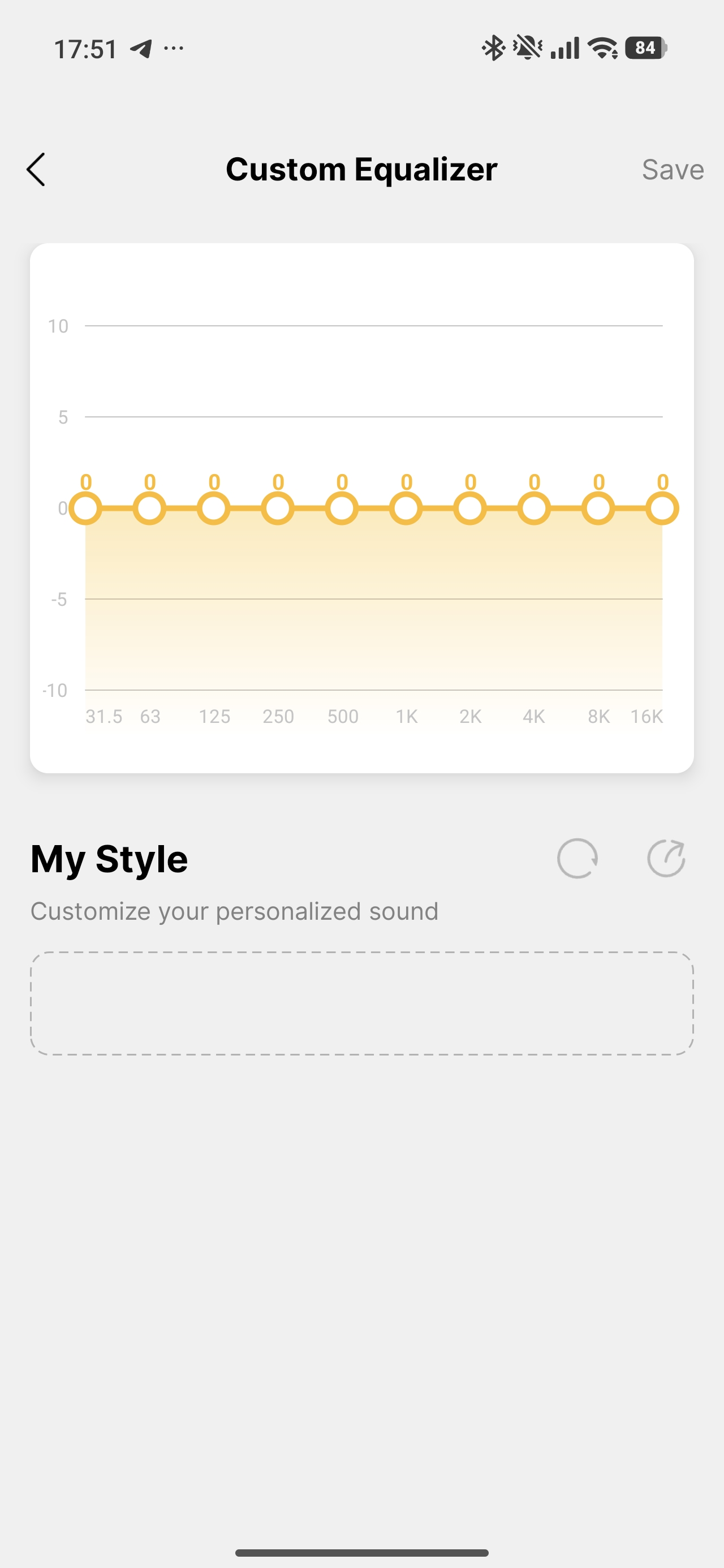
Task: Tap the Bluetooth status icon
Action: pos(493,48)
